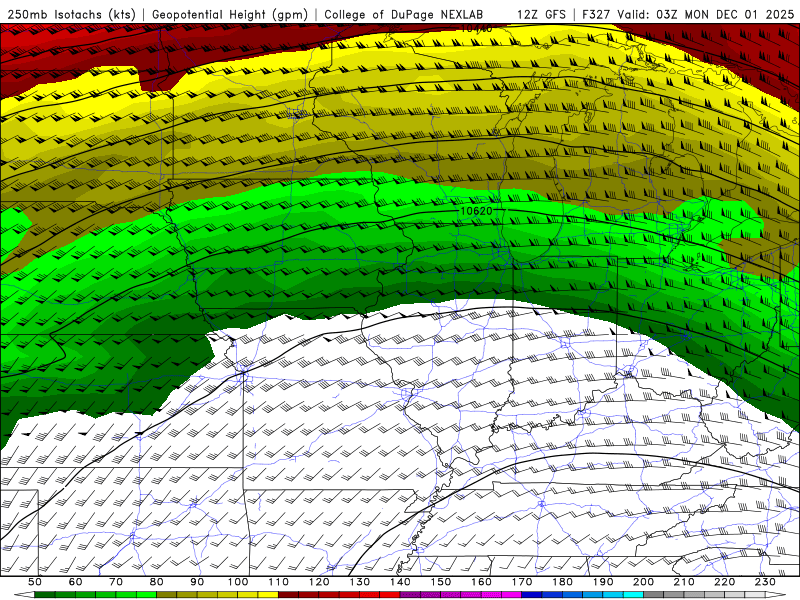Click the color scale value 190
Image resolution: width=800 pixels, height=600 pixels.
tap(603, 582)
